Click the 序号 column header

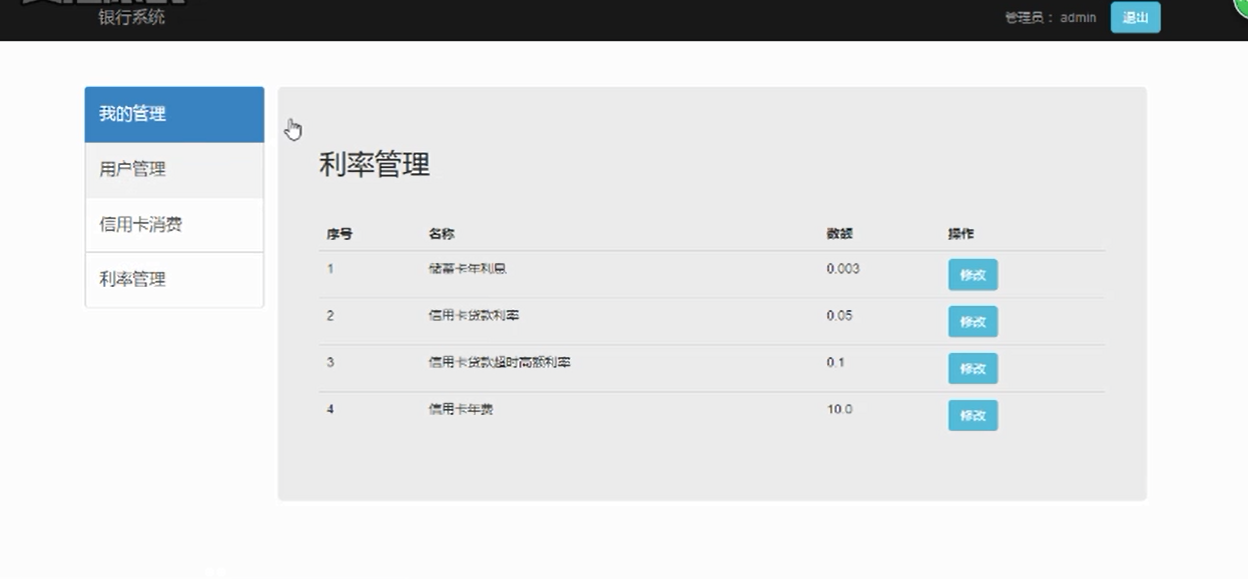[x=339, y=234]
